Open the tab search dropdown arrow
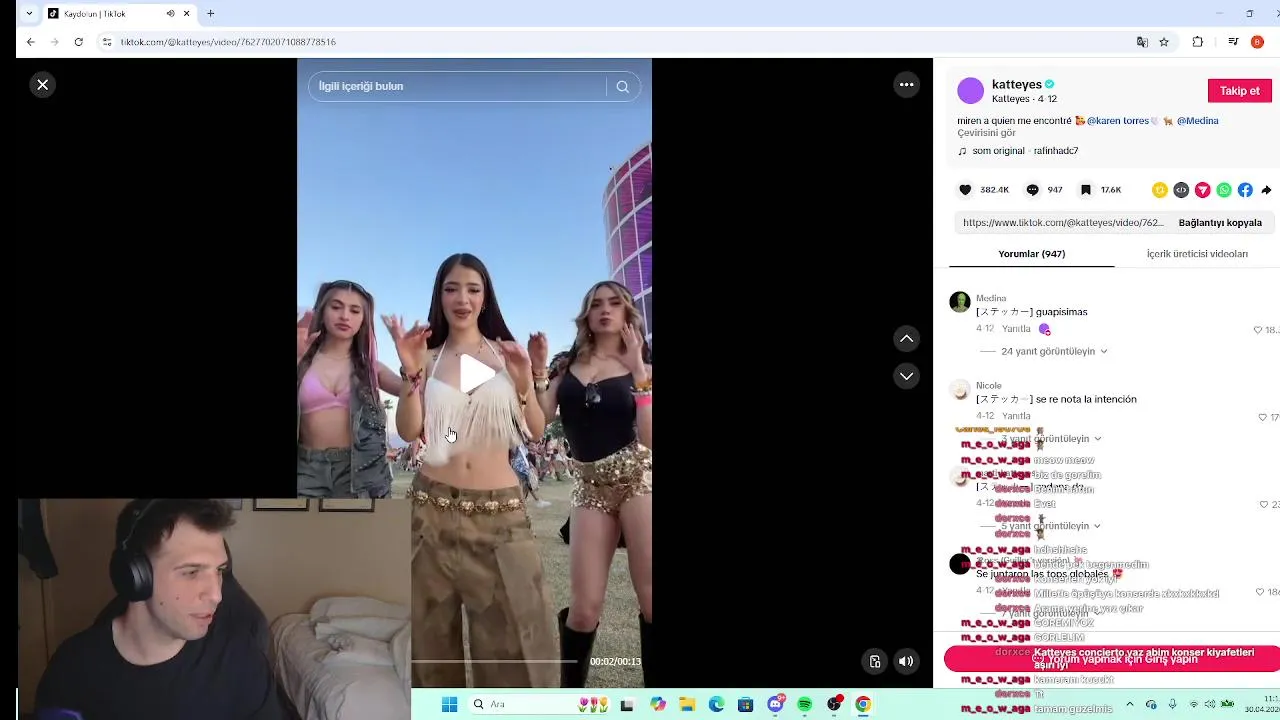 point(28,14)
